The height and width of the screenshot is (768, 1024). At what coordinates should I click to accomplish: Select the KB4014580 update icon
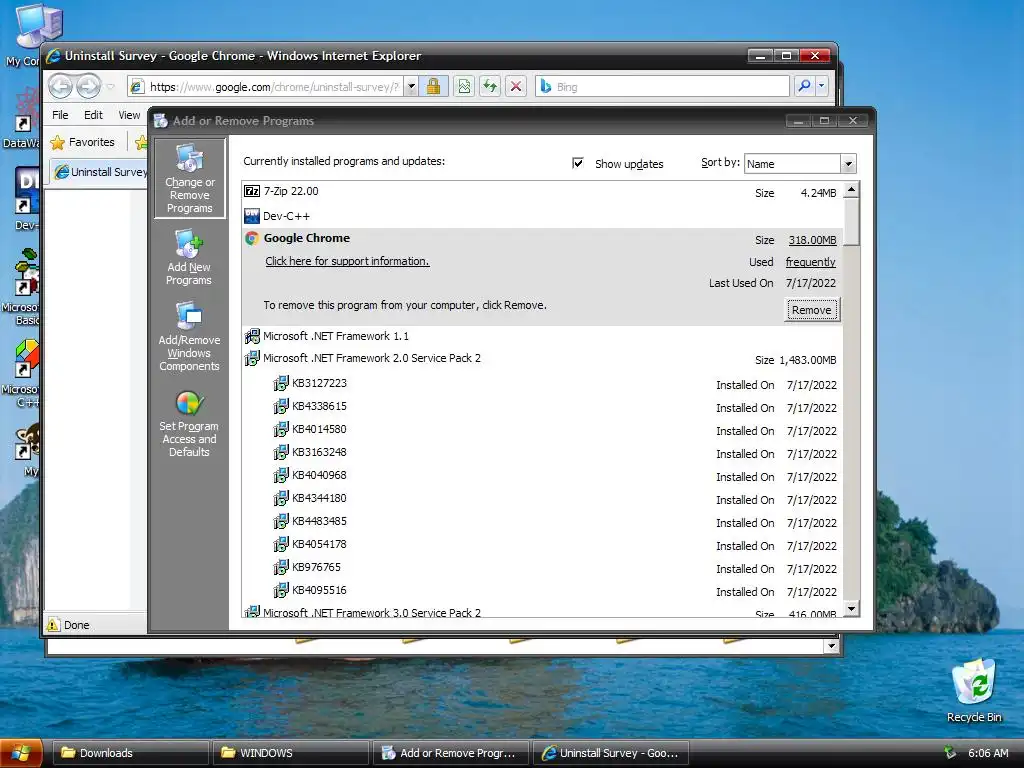(281, 429)
